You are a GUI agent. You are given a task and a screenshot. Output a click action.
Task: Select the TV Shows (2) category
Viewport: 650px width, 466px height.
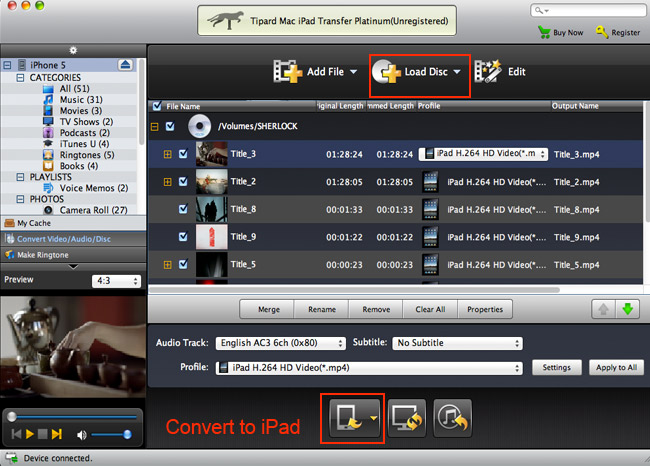86,122
